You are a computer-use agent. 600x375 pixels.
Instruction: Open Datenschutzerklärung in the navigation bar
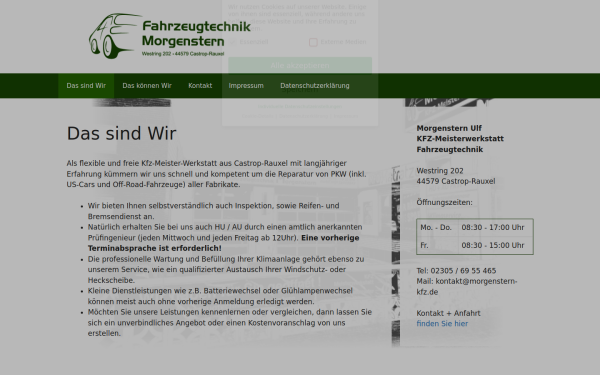[315, 86]
